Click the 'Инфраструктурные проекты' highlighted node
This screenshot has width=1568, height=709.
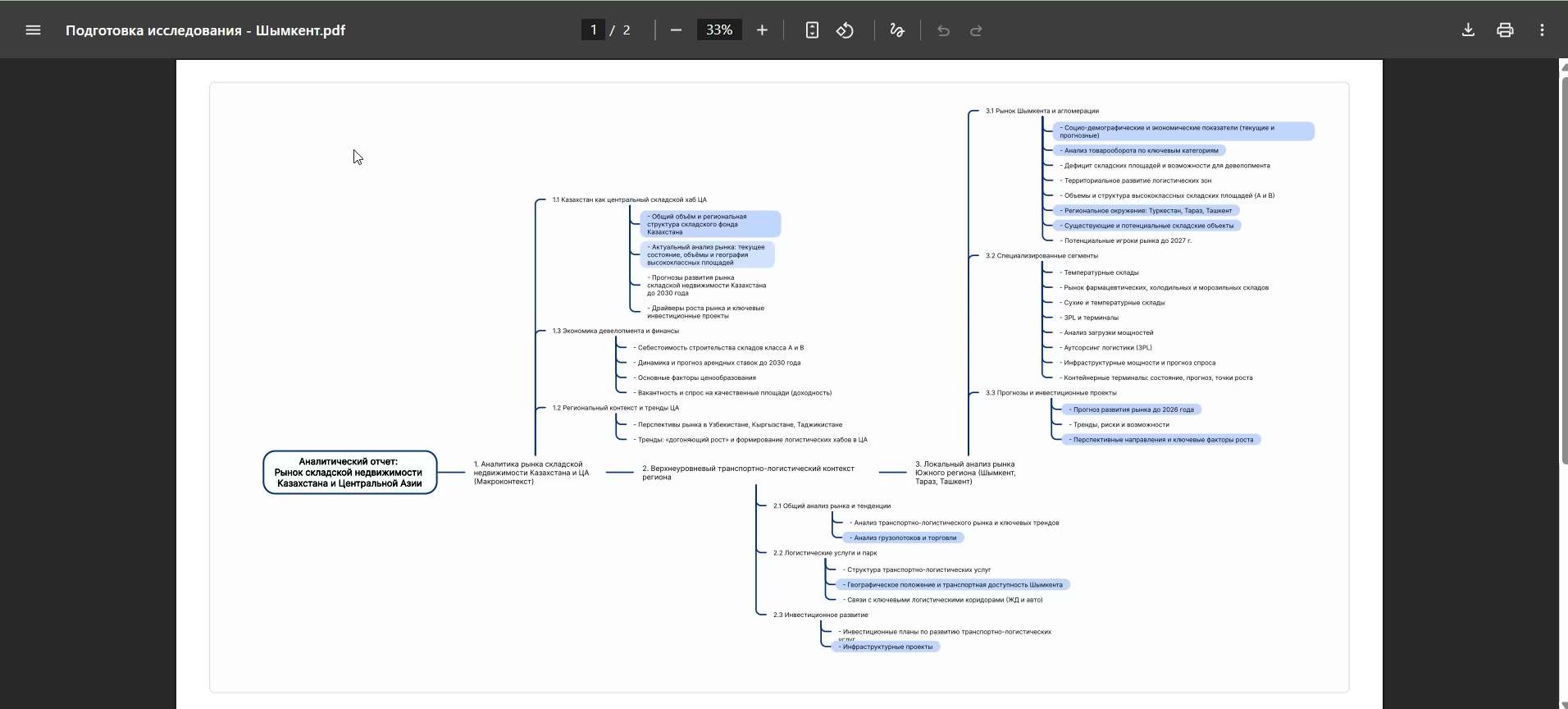887,647
